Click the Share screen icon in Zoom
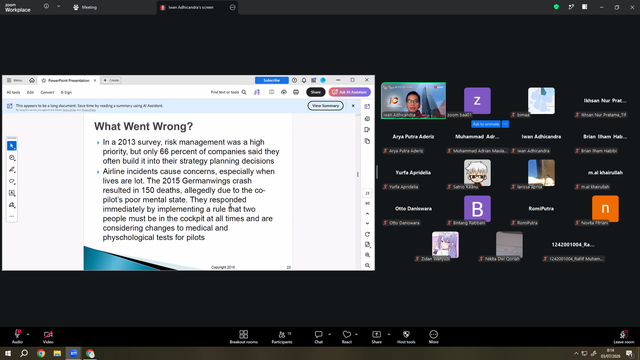 pos(376,336)
